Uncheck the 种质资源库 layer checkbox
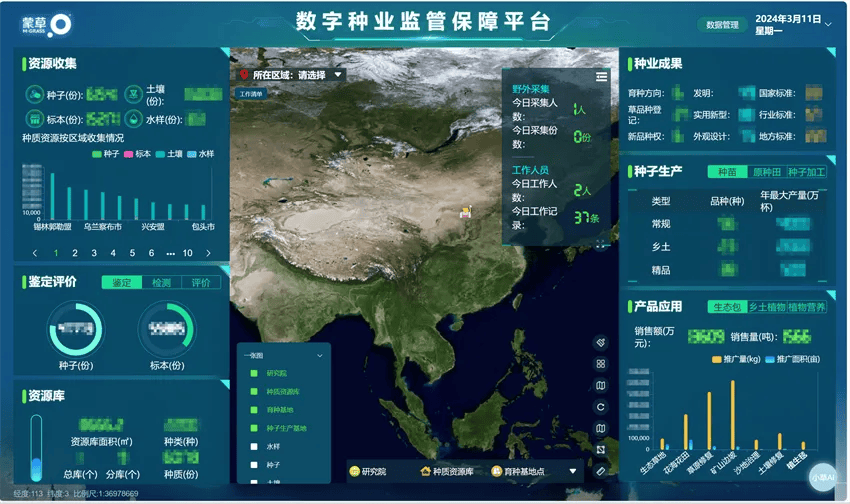Viewport: 850px width, 504px height. 254,391
